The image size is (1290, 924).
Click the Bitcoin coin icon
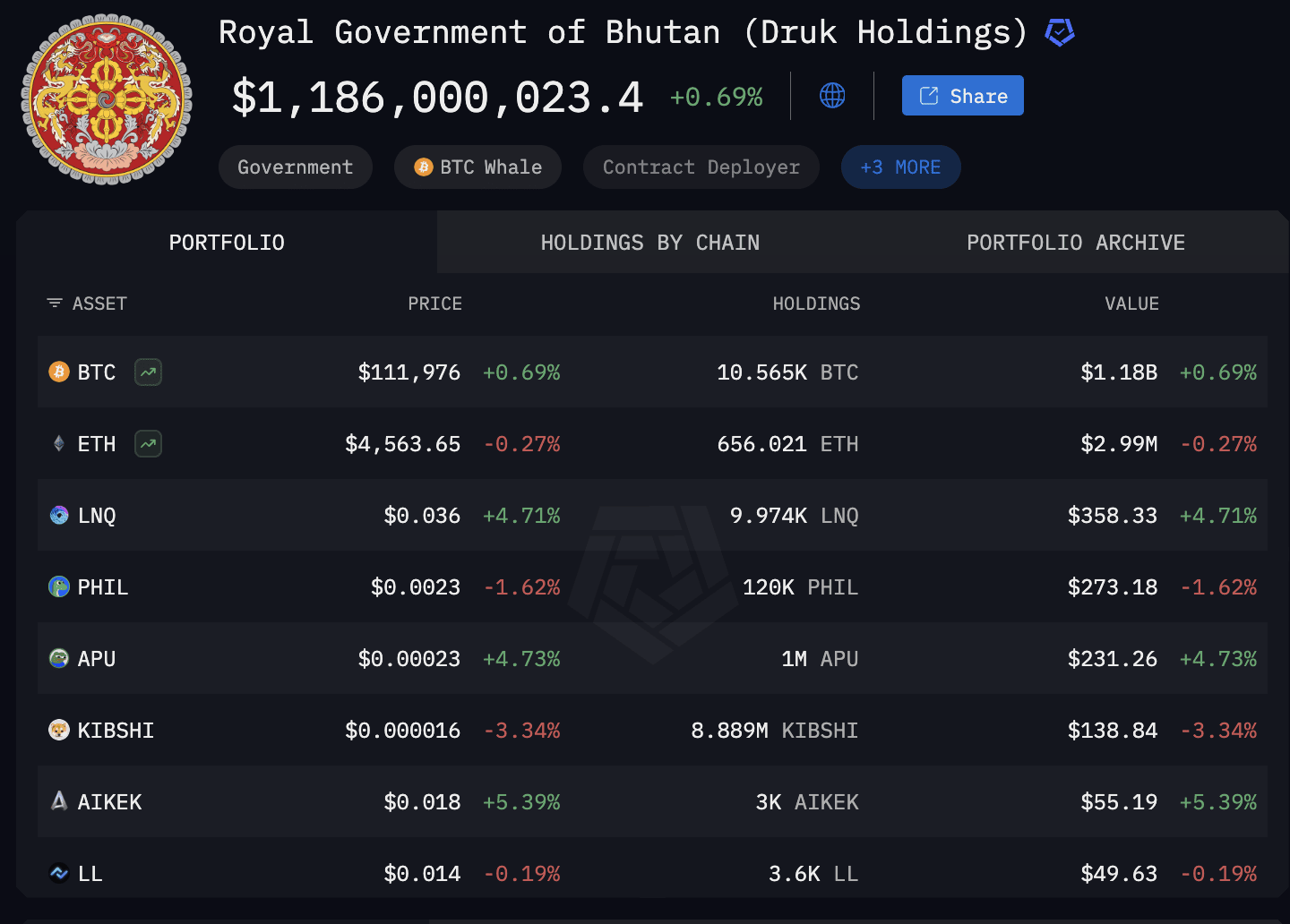pyautogui.click(x=59, y=372)
